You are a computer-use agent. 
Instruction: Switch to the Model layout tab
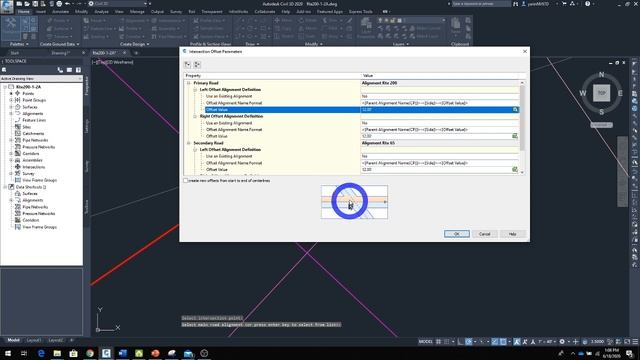(x=13, y=340)
